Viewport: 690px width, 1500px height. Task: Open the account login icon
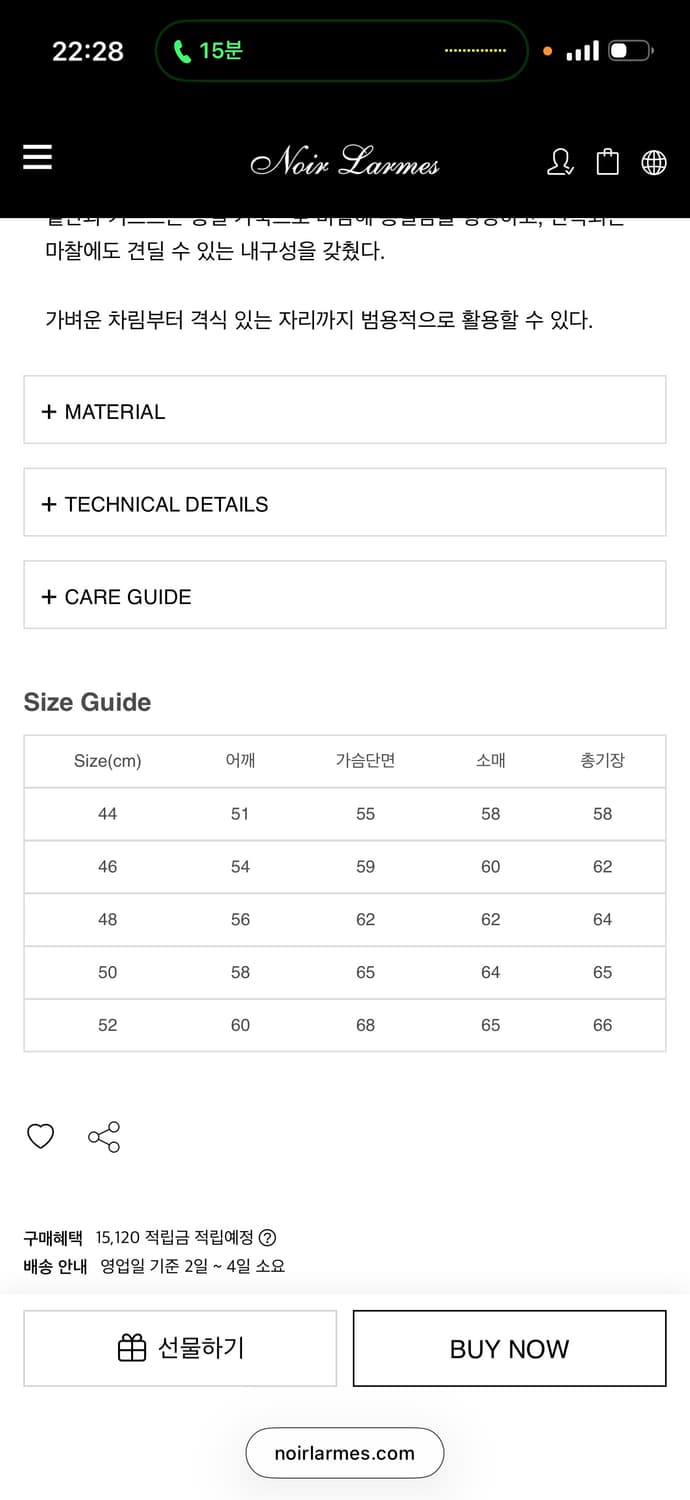coord(562,163)
